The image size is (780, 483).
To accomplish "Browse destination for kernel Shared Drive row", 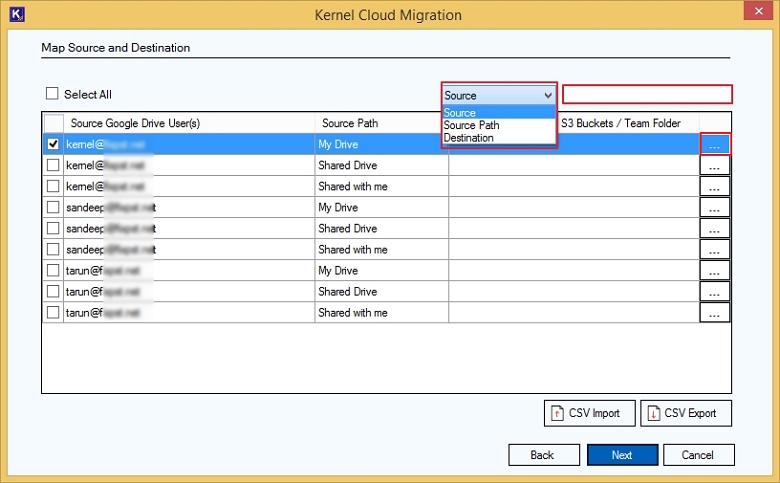I will coord(715,165).
